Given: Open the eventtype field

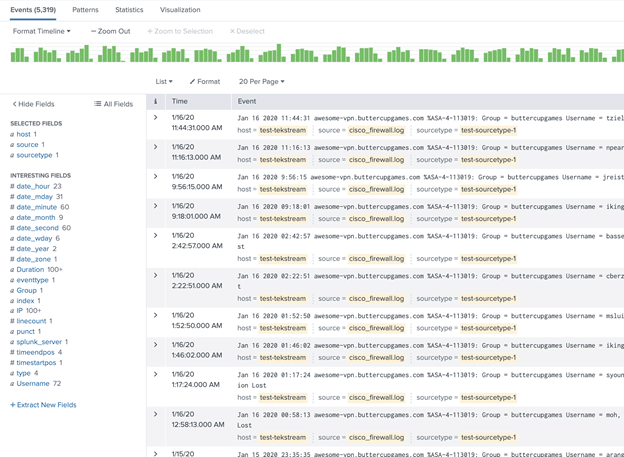Looking at the screenshot, I should (x=32, y=280).
